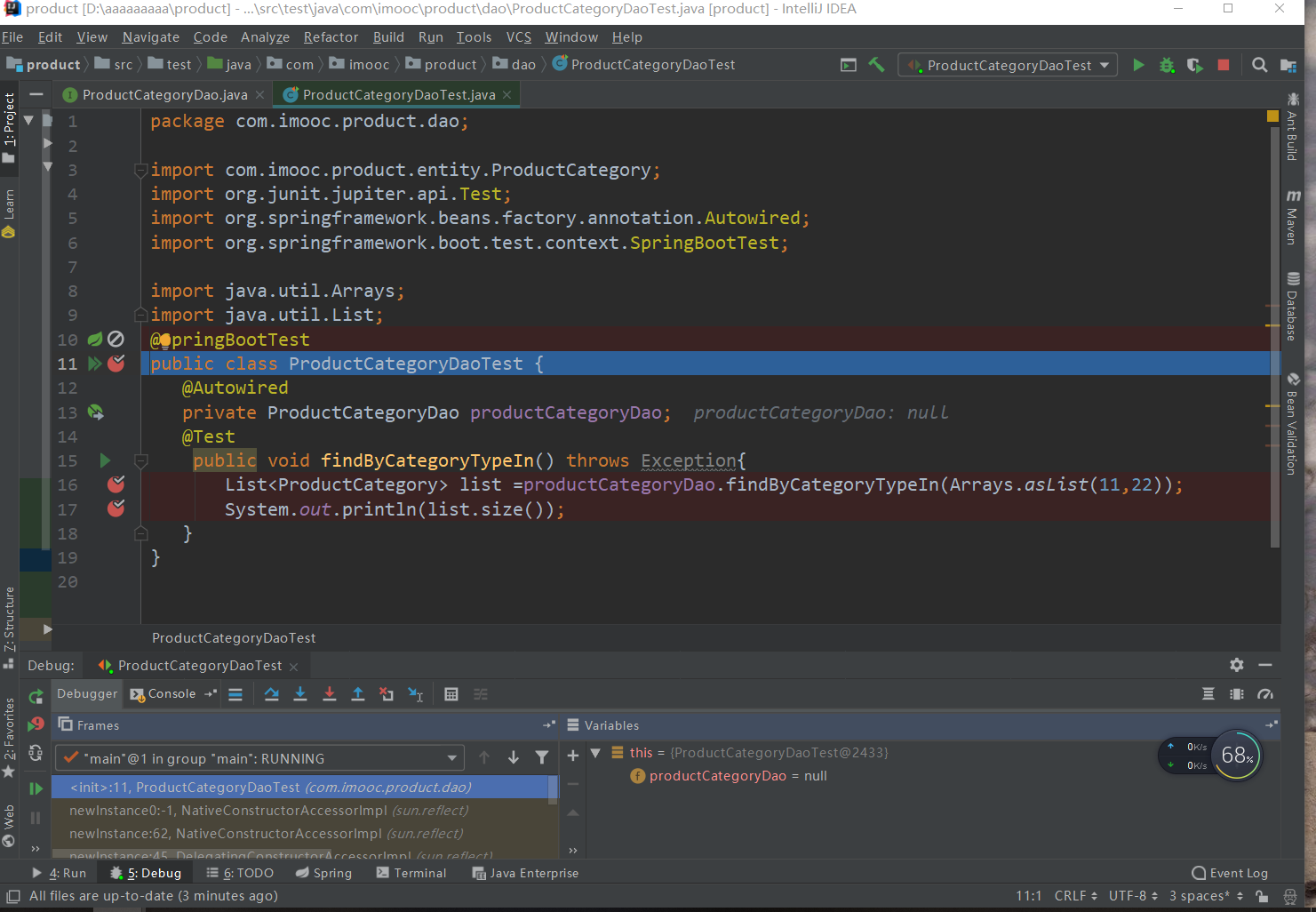Open the run configuration ProductCategoryDaoTest dropdown
This screenshot has width=1316, height=912.
pyautogui.click(x=1008, y=65)
